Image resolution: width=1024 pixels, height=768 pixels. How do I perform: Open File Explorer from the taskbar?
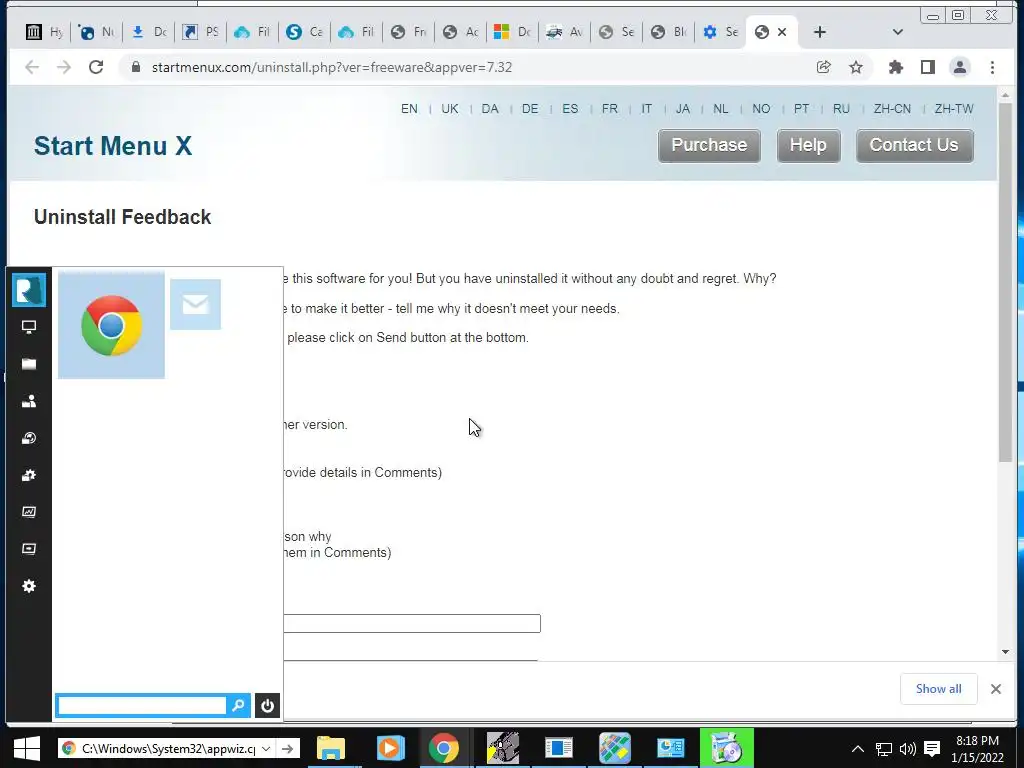(331, 748)
